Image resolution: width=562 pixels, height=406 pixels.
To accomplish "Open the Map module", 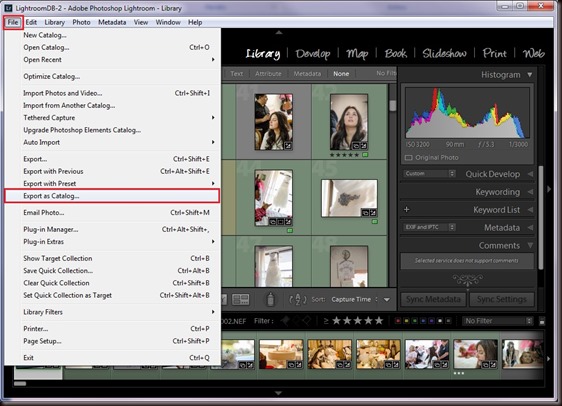I will coord(357,54).
